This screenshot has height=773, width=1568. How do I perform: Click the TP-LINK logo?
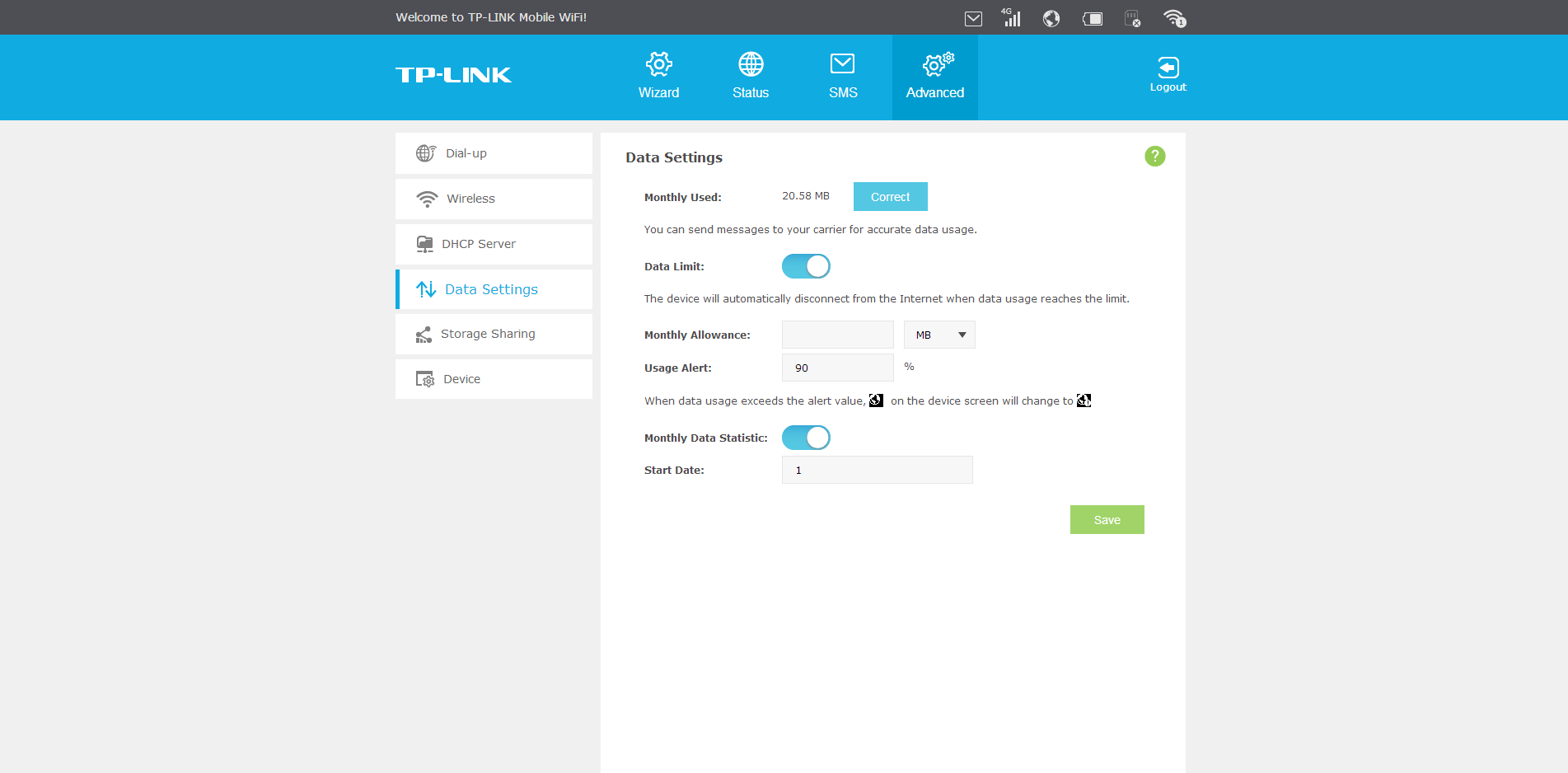453,75
